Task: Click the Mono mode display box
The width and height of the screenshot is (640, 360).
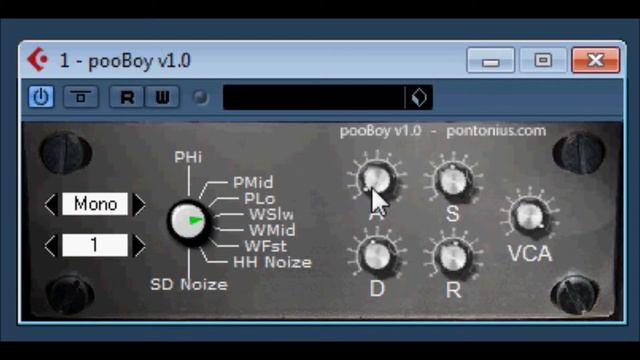Action: [x=95, y=204]
